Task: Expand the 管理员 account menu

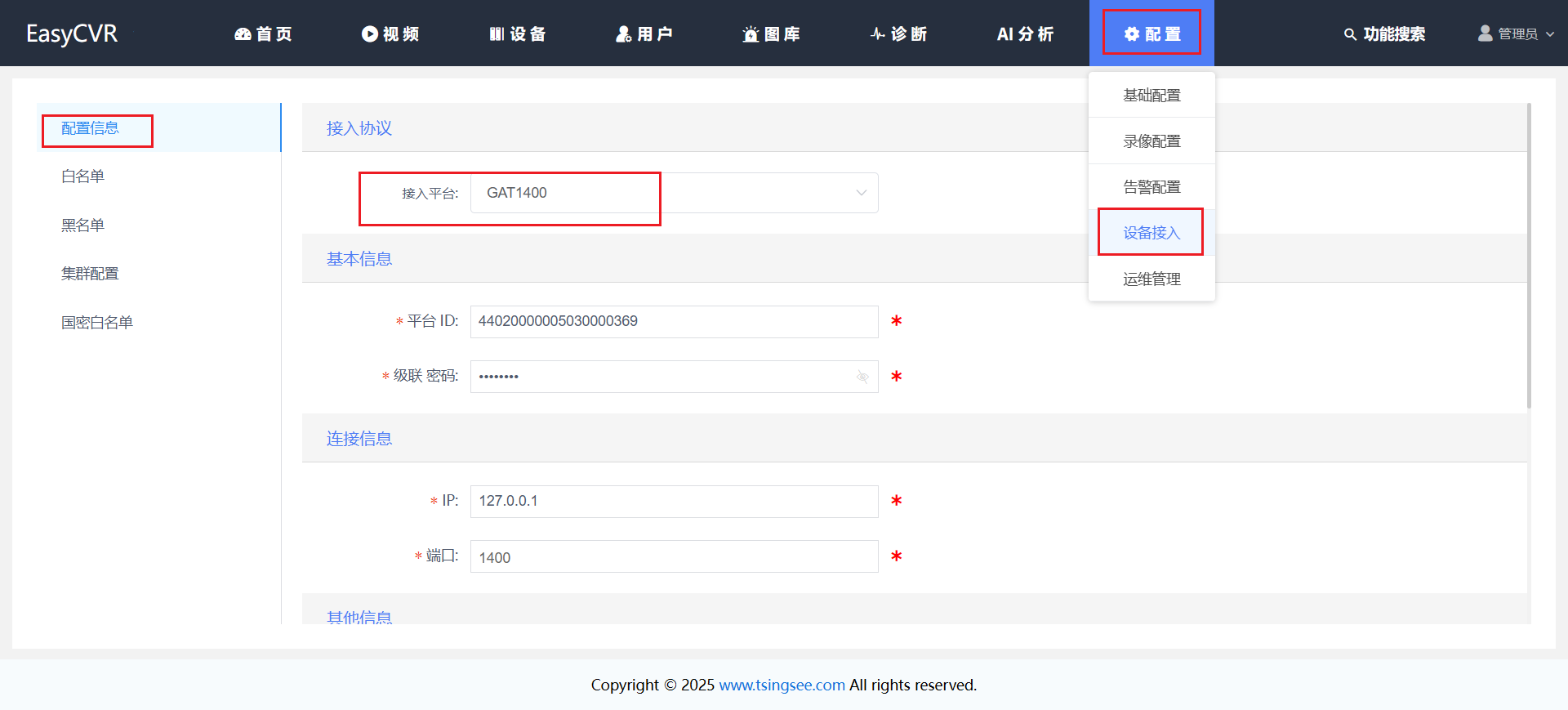Action: point(1516,33)
